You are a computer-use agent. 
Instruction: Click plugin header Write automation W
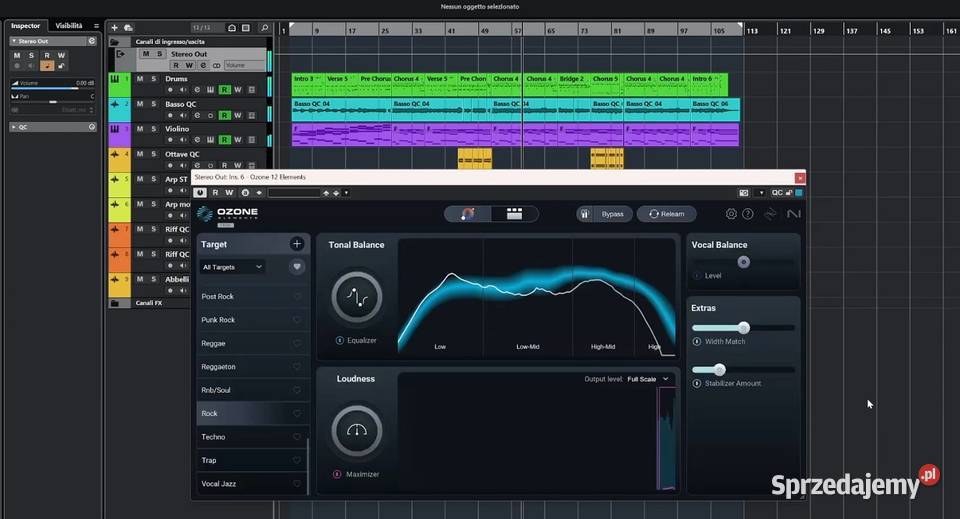pyautogui.click(x=230, y=193)
